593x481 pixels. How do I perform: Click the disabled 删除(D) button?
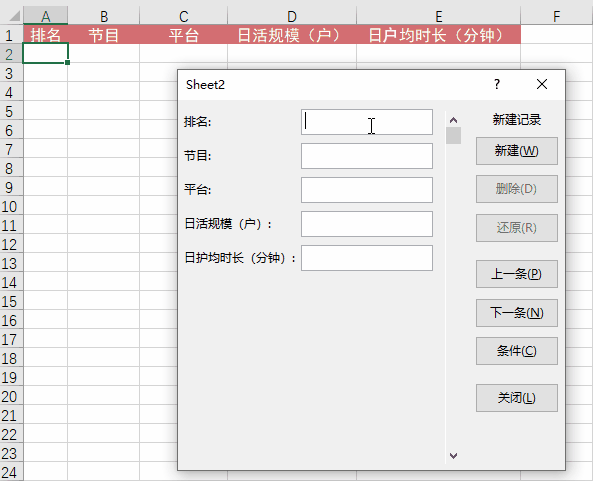[517, 189]
